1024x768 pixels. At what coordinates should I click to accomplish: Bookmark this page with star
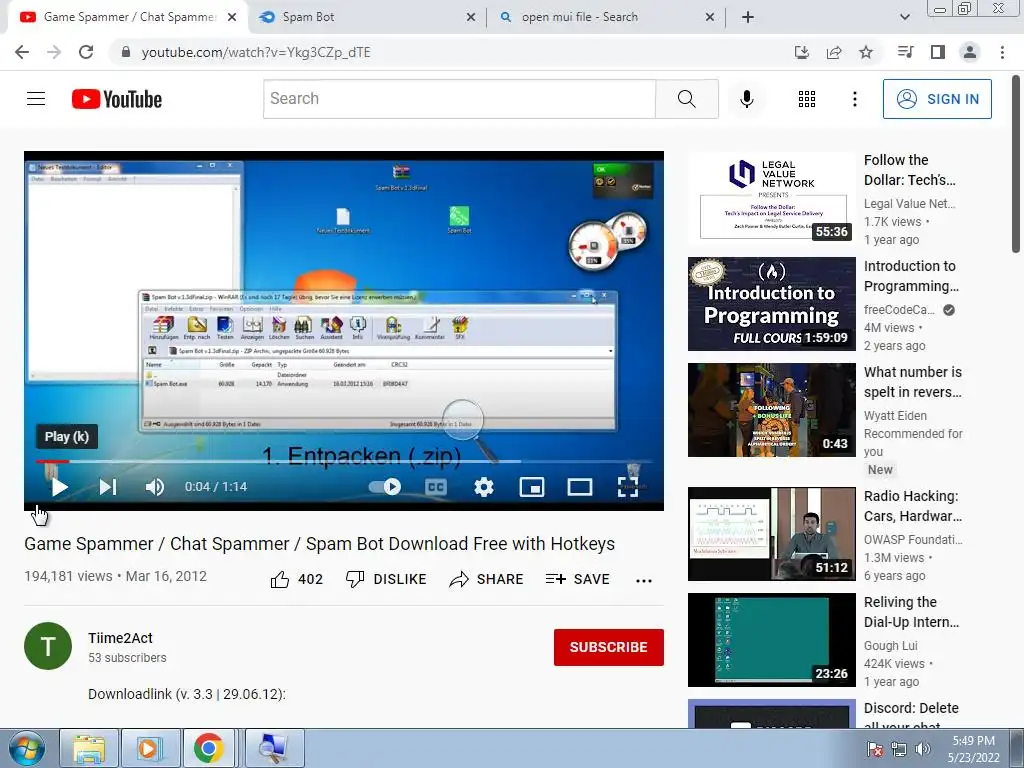(x=866, y=52)
